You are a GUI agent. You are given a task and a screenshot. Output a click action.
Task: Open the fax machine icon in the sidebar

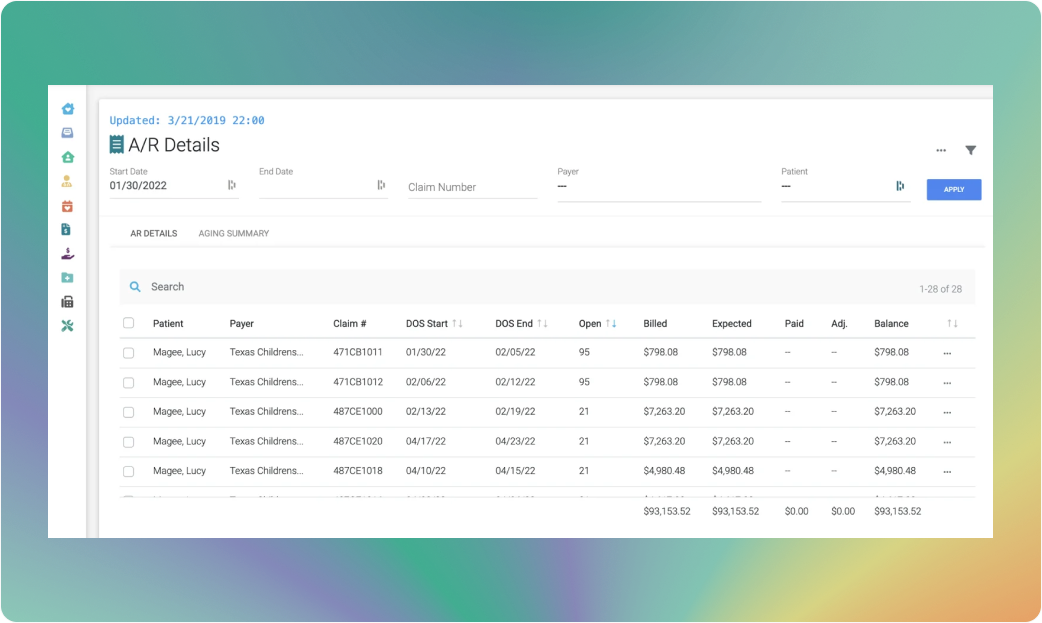coord(67,301)
